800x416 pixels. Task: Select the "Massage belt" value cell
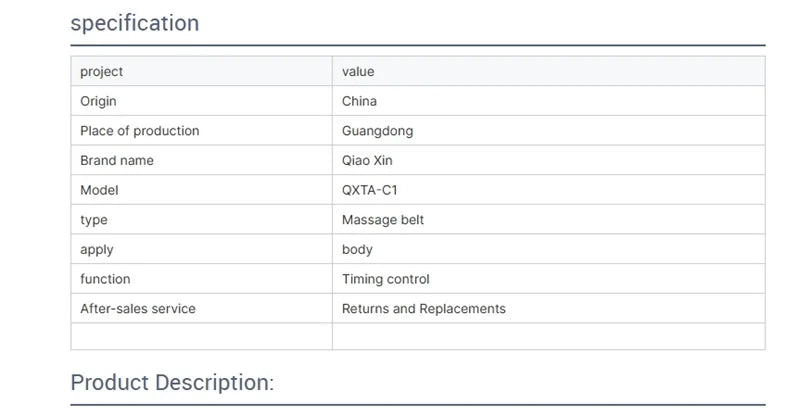click(383, 220)
